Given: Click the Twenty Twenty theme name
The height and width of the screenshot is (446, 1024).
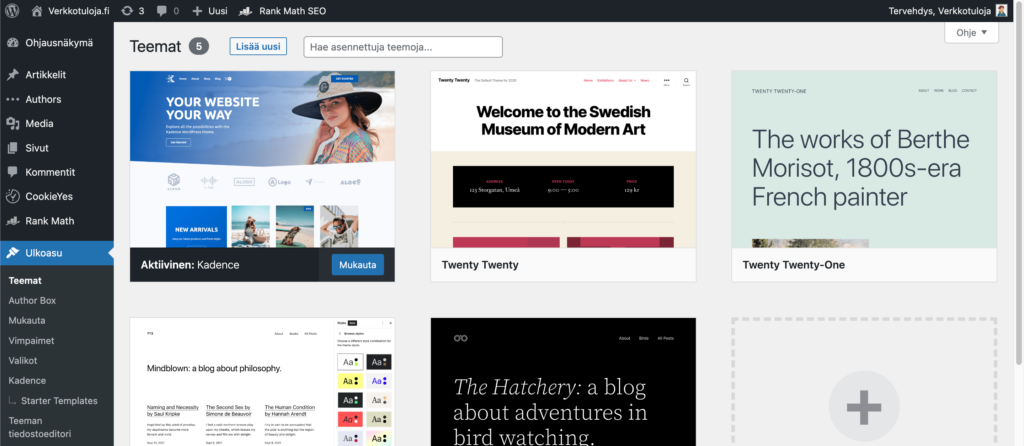Looking at the screenshot, I should coord(480,265).
